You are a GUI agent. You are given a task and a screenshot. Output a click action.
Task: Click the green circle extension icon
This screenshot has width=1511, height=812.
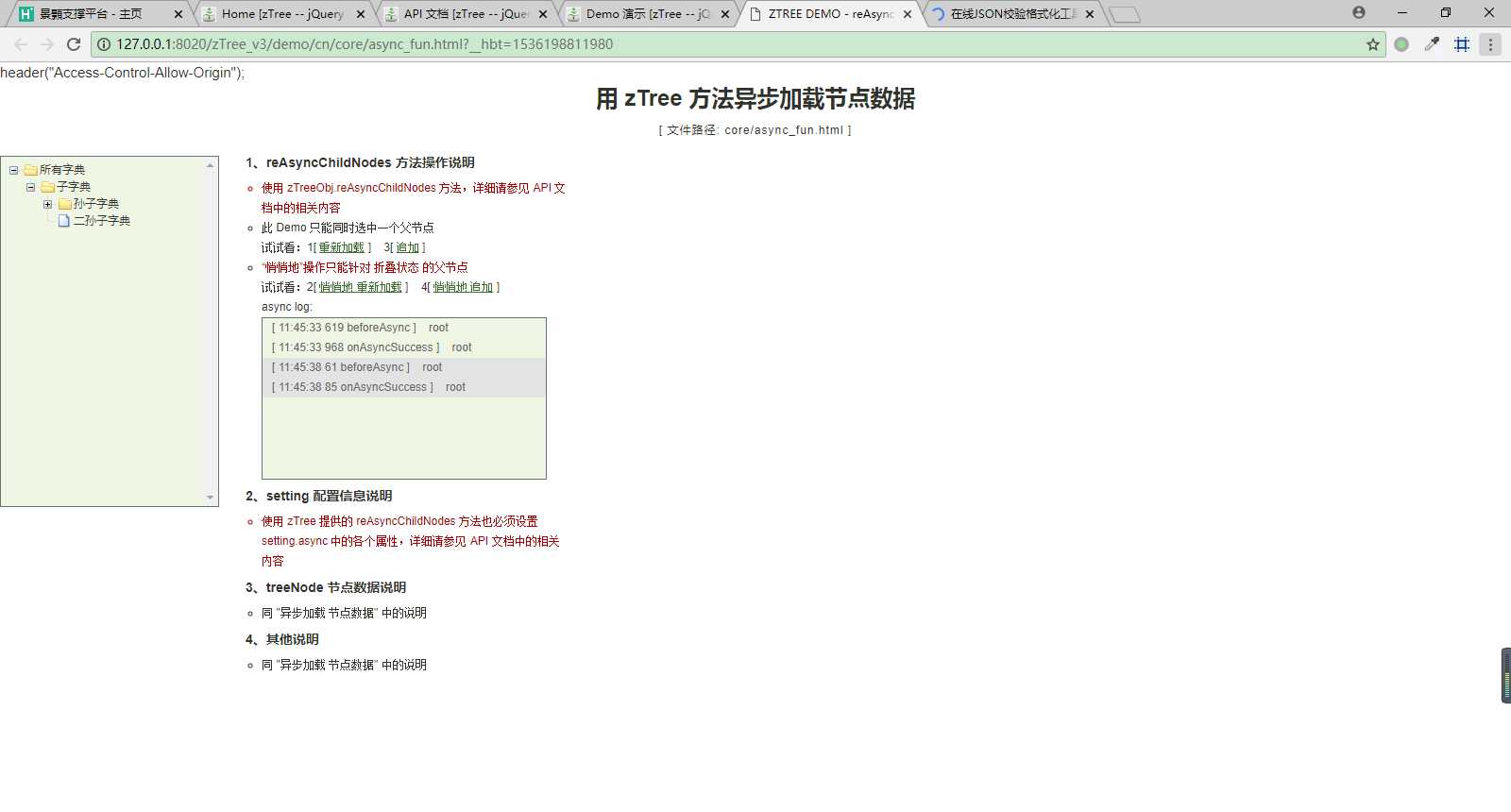tap(1401, 44)
